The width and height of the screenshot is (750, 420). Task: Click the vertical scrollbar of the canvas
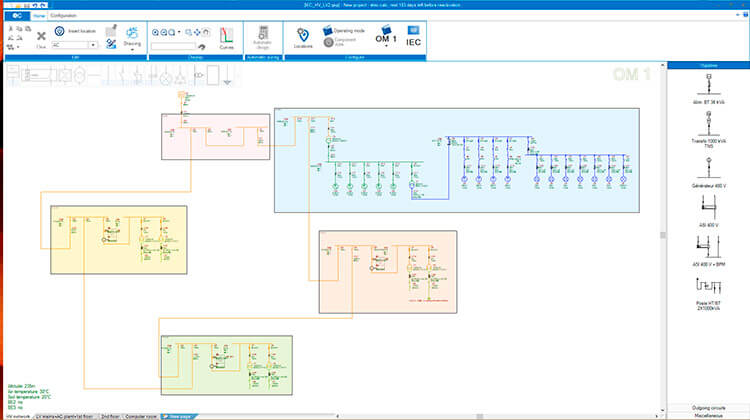[662, 236]
